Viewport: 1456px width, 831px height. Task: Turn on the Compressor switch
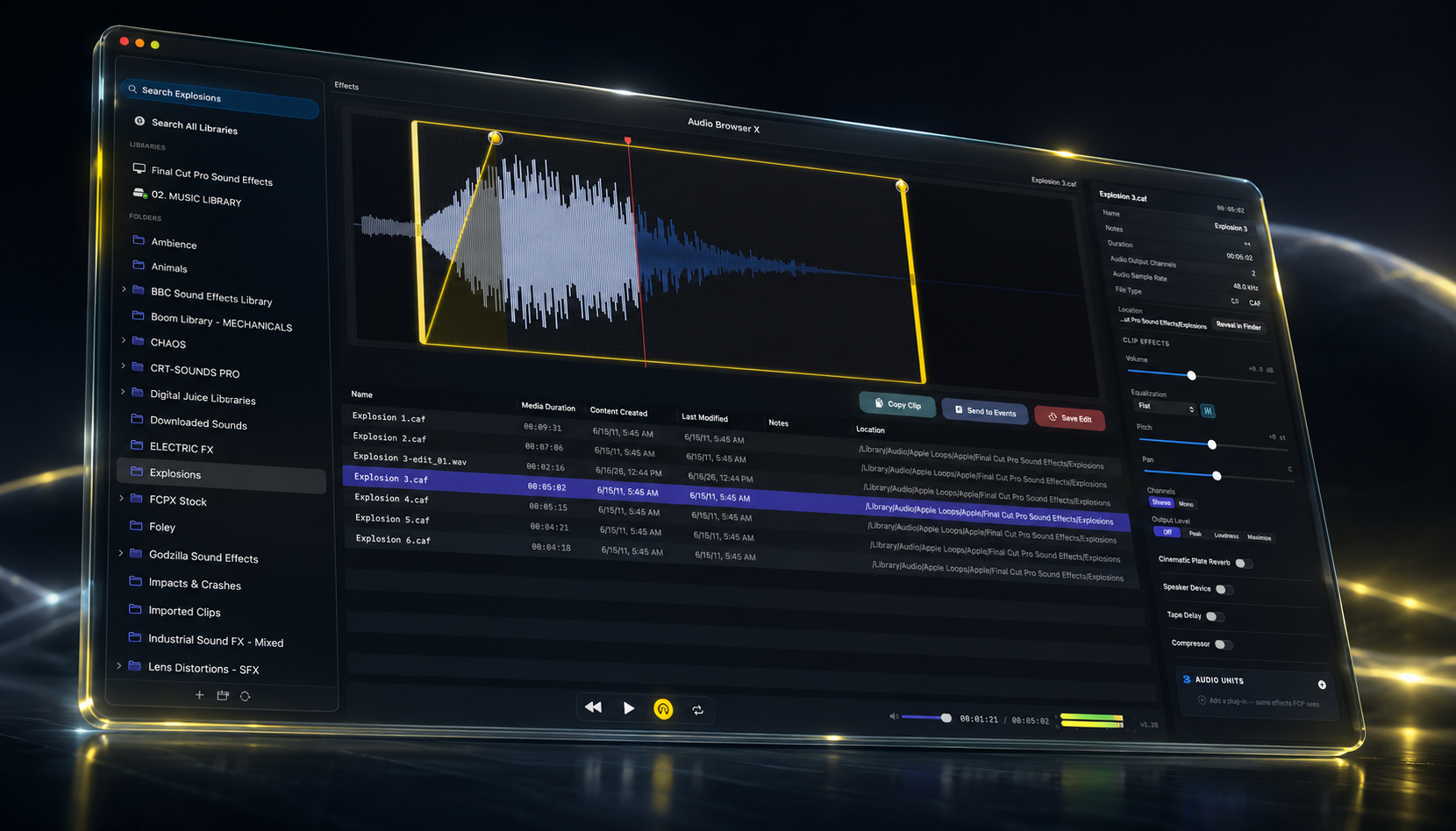(x=1223, y=644)
